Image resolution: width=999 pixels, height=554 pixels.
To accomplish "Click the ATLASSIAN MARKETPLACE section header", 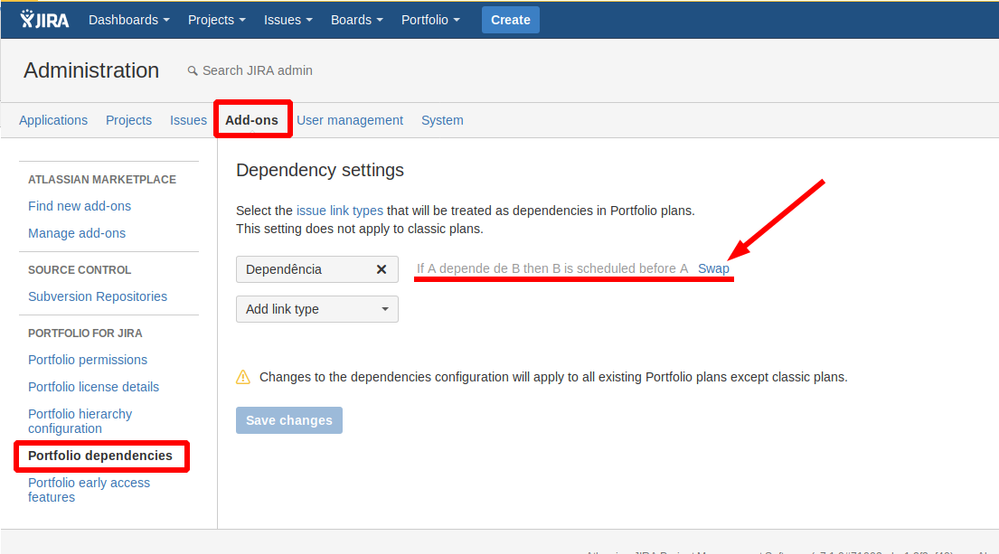I will click(x=102, y=180).
